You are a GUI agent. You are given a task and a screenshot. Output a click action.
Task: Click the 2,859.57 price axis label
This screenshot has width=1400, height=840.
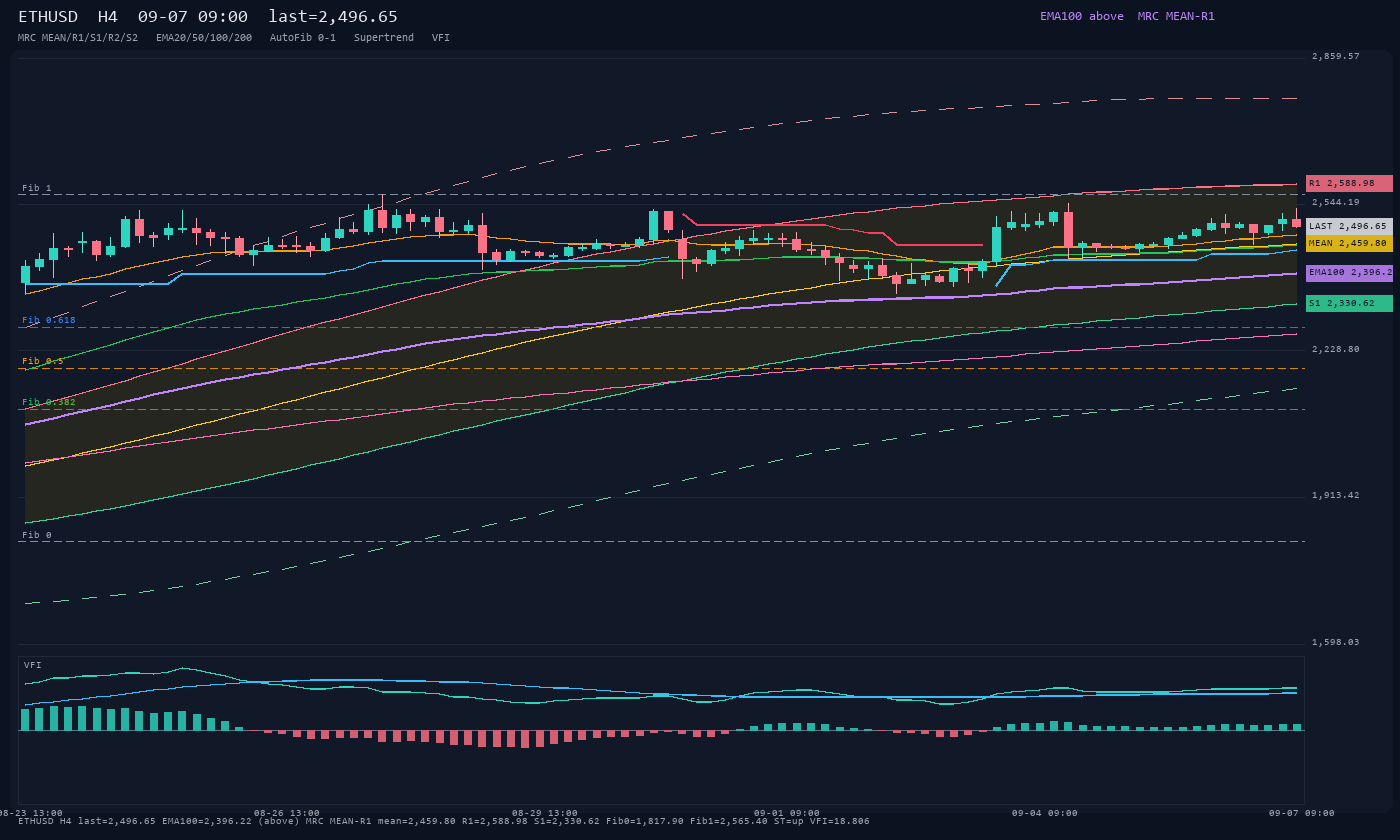point(1336,56)
